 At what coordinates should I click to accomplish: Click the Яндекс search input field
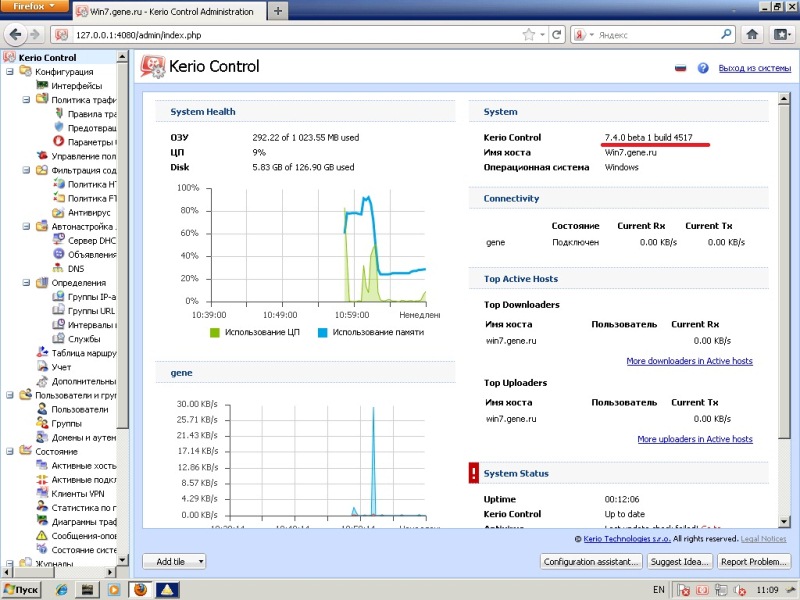point(658,35)
